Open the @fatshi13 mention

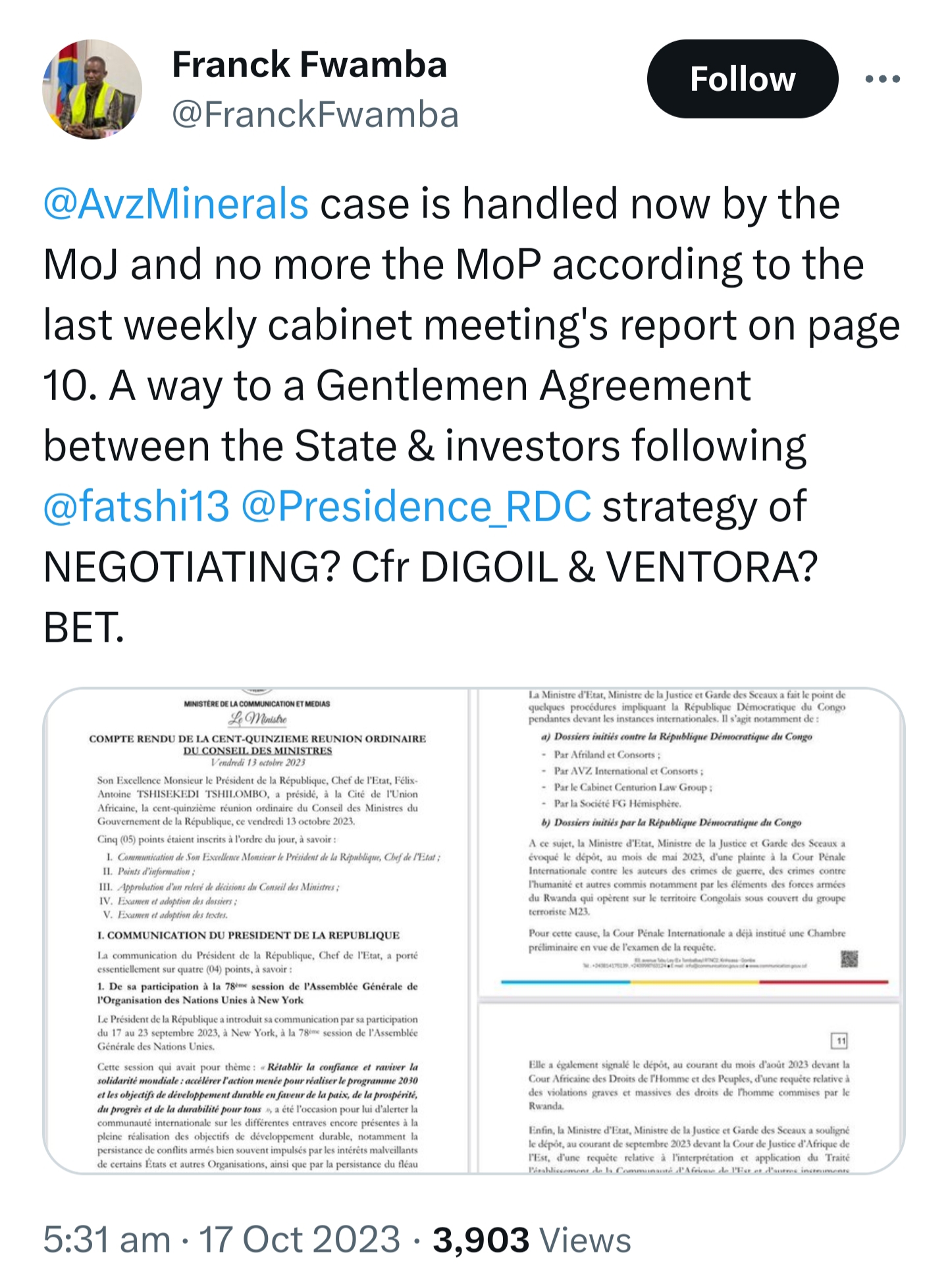[136, 506]
